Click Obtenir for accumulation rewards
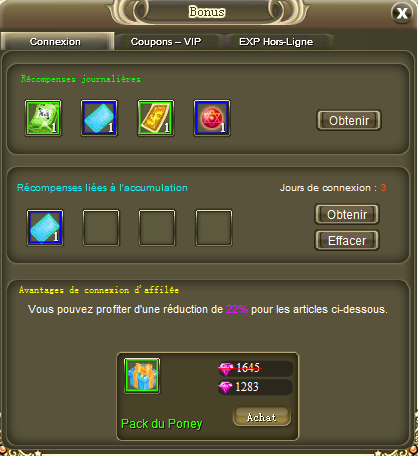Image resolution: width=418 pixels, height=456 pixels. 347,214
